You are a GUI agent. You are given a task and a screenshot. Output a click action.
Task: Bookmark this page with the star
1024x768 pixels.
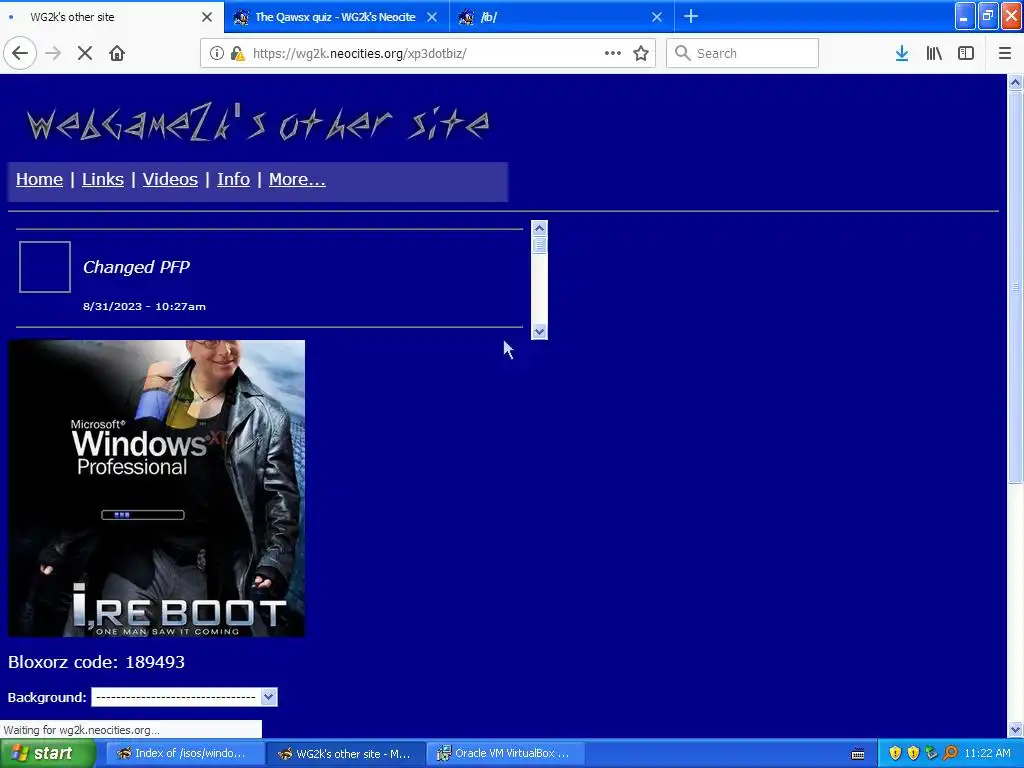(x=641, y=54)
